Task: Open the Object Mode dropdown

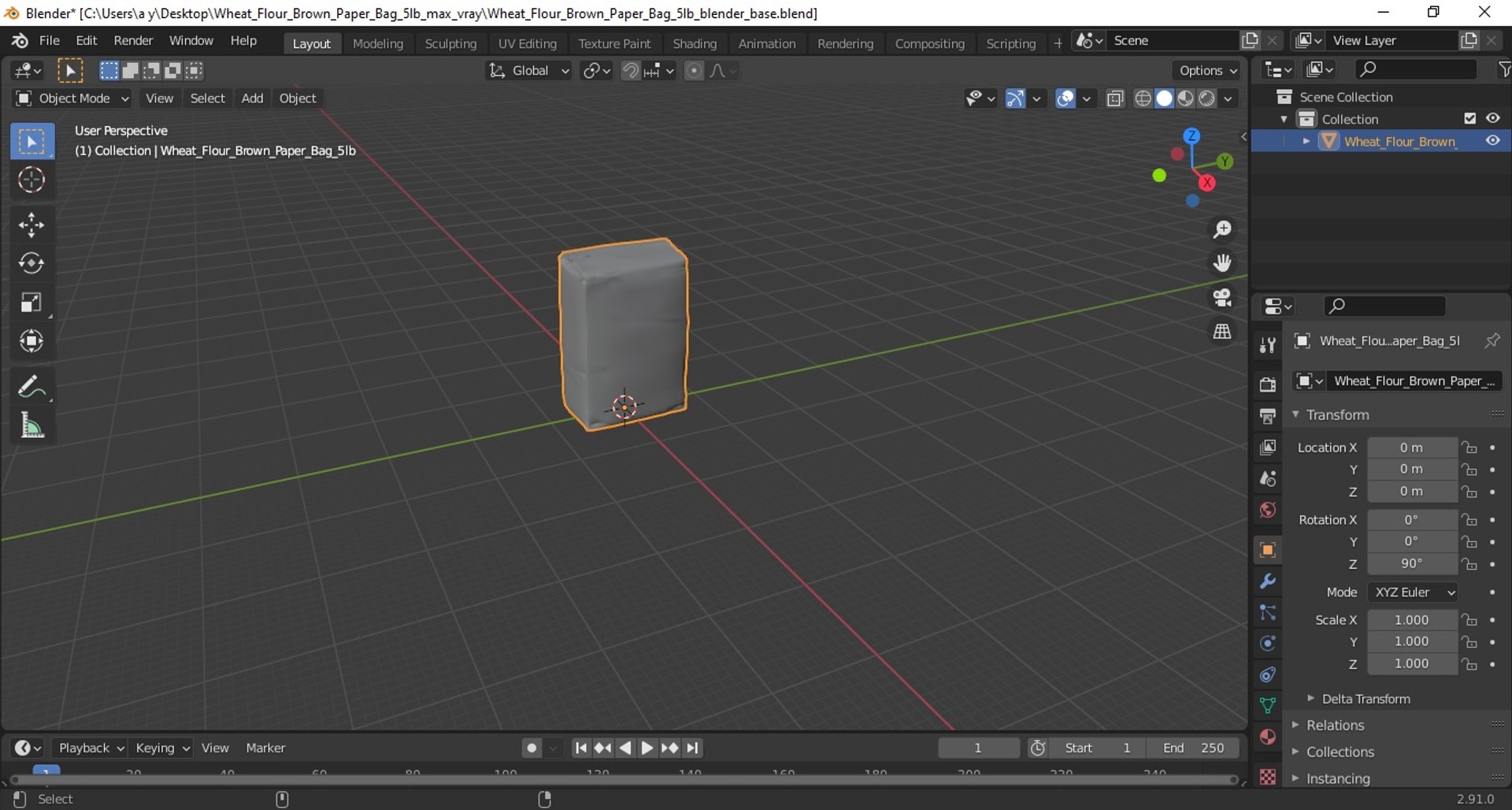Action: click(72, 98)
